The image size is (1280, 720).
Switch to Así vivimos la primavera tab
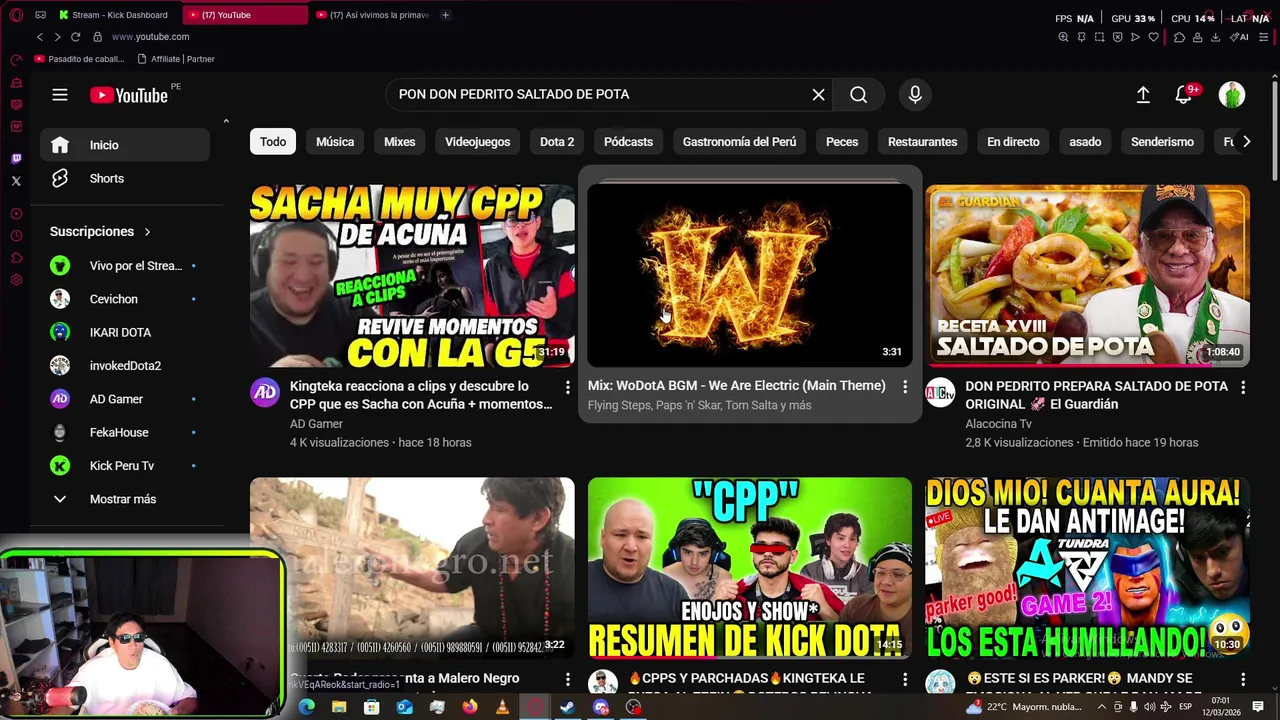click(x=372, y=15)
